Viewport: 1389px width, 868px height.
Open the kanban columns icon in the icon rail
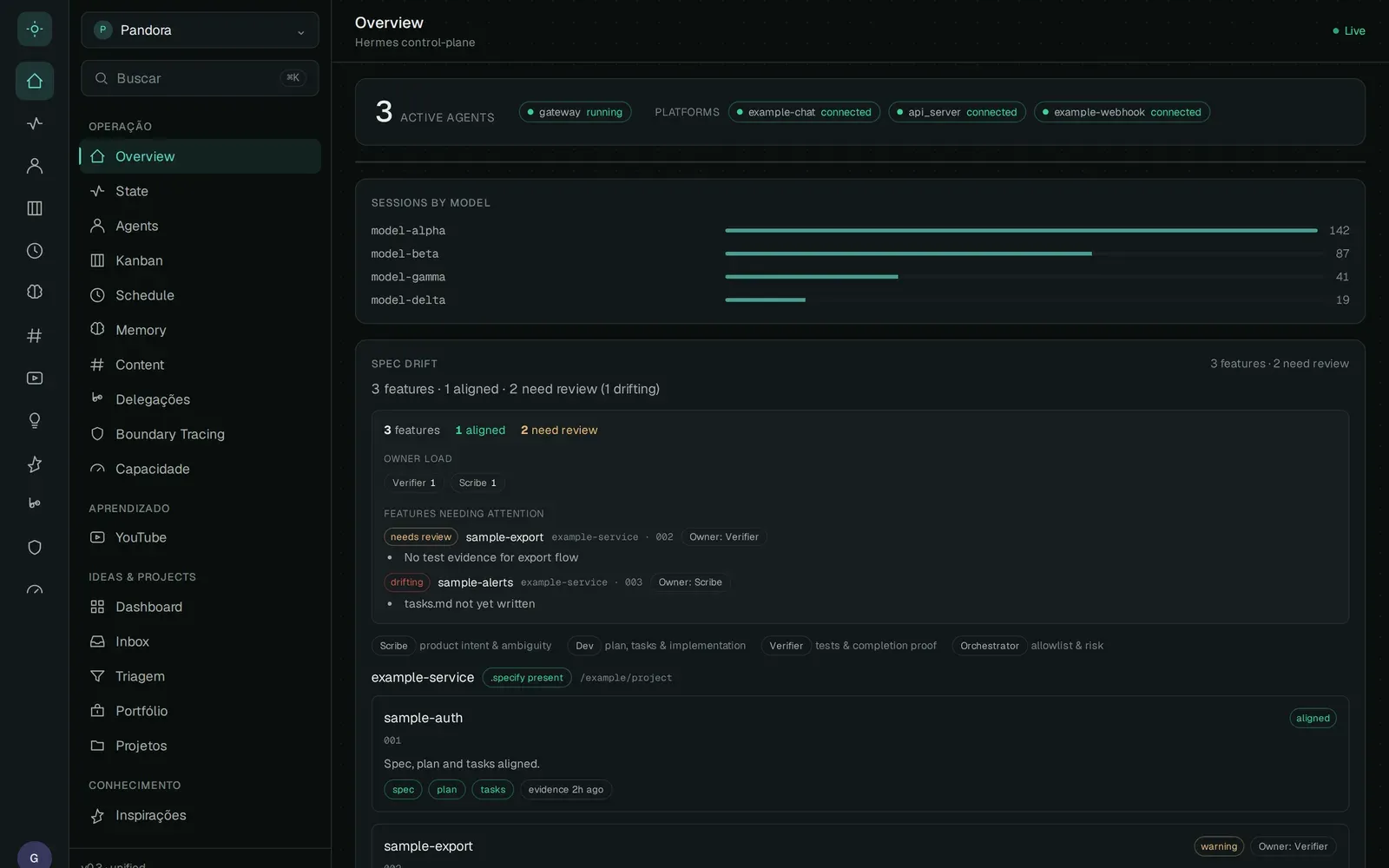[x=35, y=208]
